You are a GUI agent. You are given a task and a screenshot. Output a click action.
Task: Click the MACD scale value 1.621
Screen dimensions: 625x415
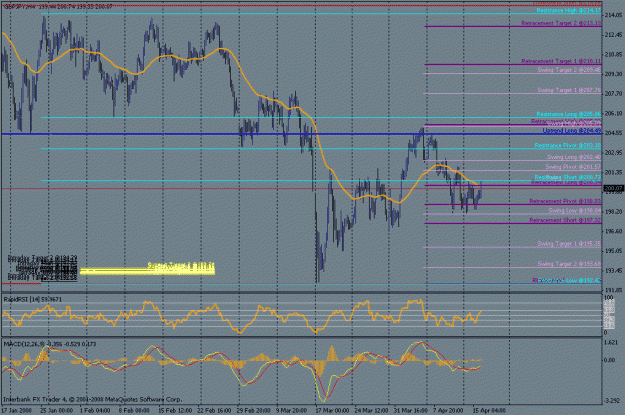click(x=611, y=342)
